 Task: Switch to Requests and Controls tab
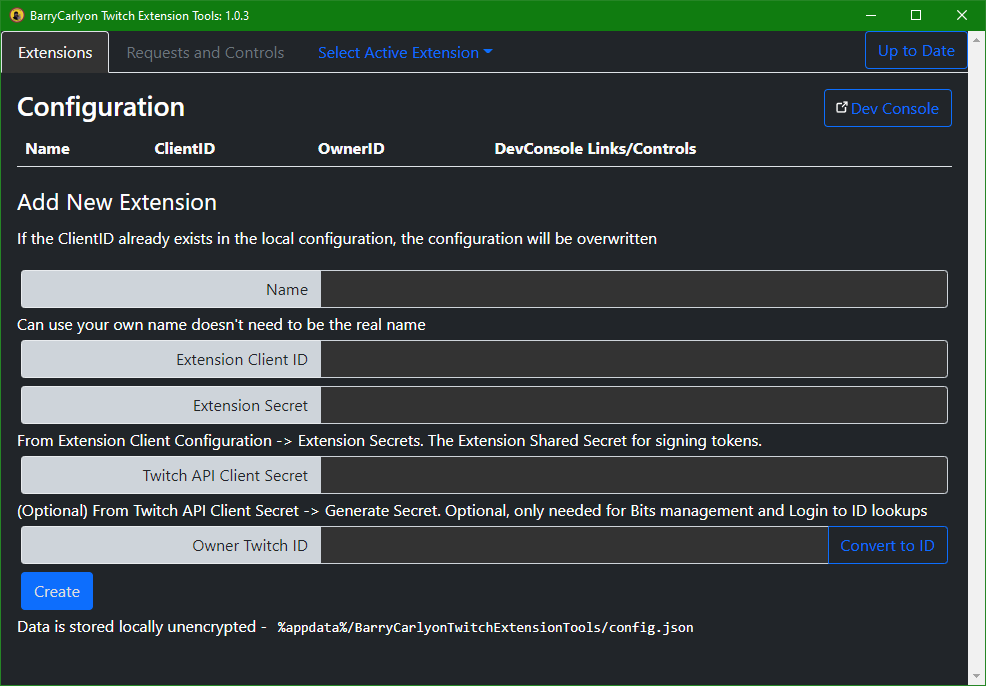(205, 53)
